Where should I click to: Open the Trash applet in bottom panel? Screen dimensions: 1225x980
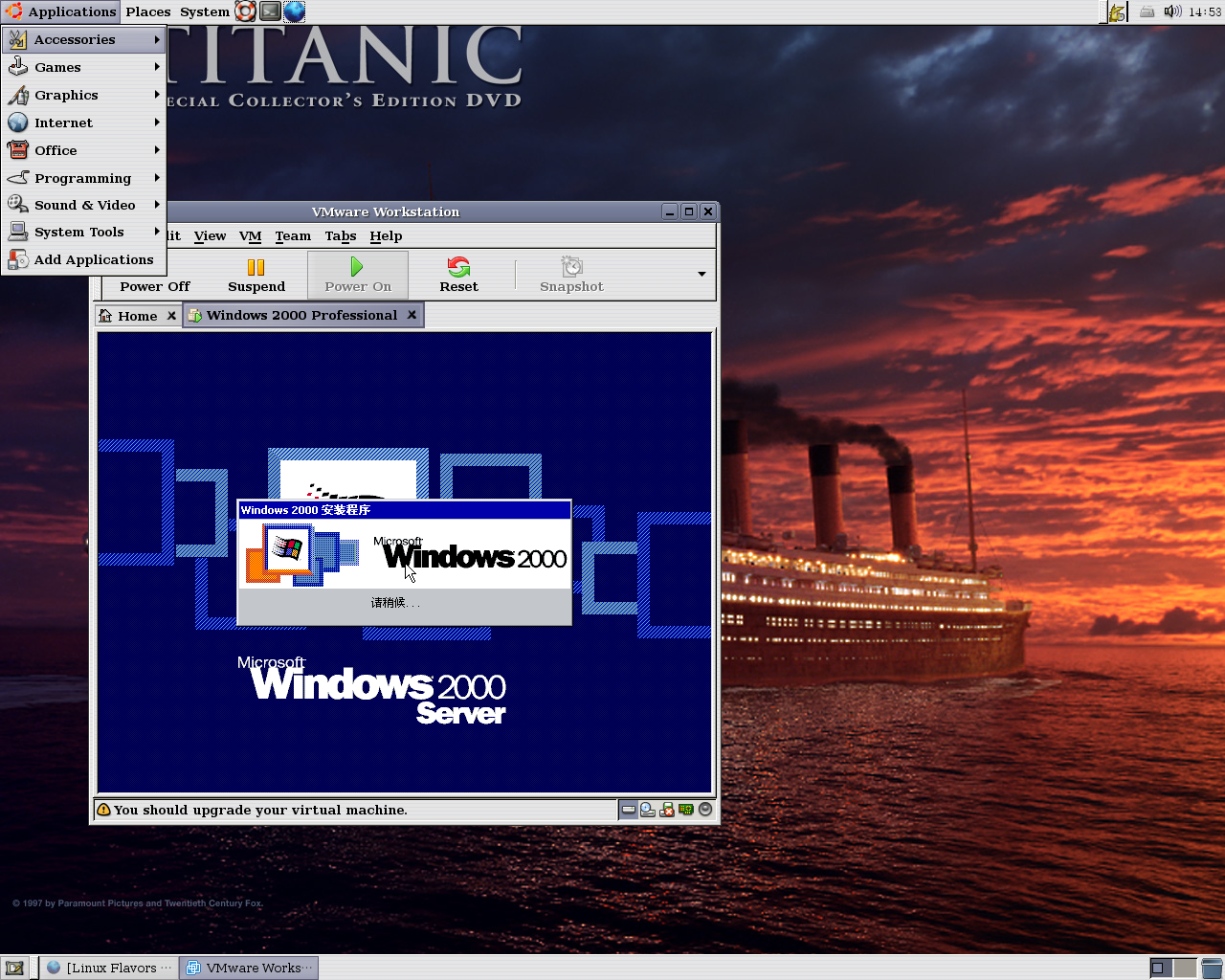coord(1212,968)
